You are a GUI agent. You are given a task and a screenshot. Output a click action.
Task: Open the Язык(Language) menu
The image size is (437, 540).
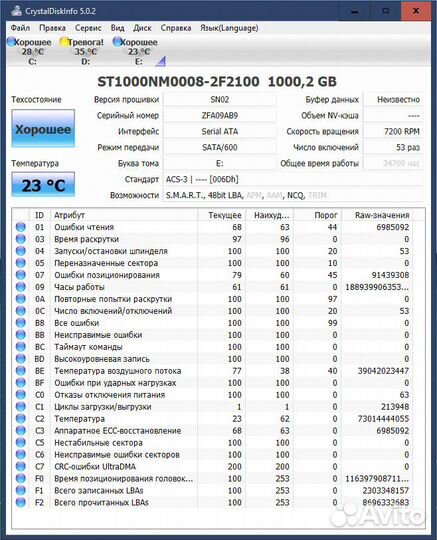click(229, 28)
